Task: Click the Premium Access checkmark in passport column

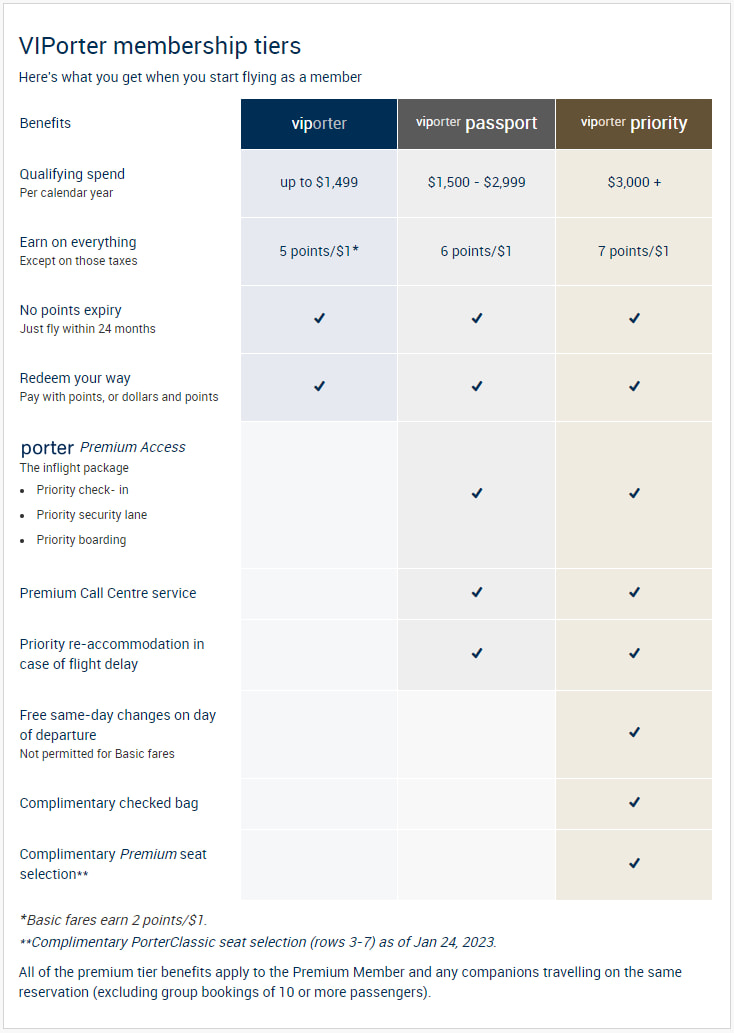Action: click(477, 493)
